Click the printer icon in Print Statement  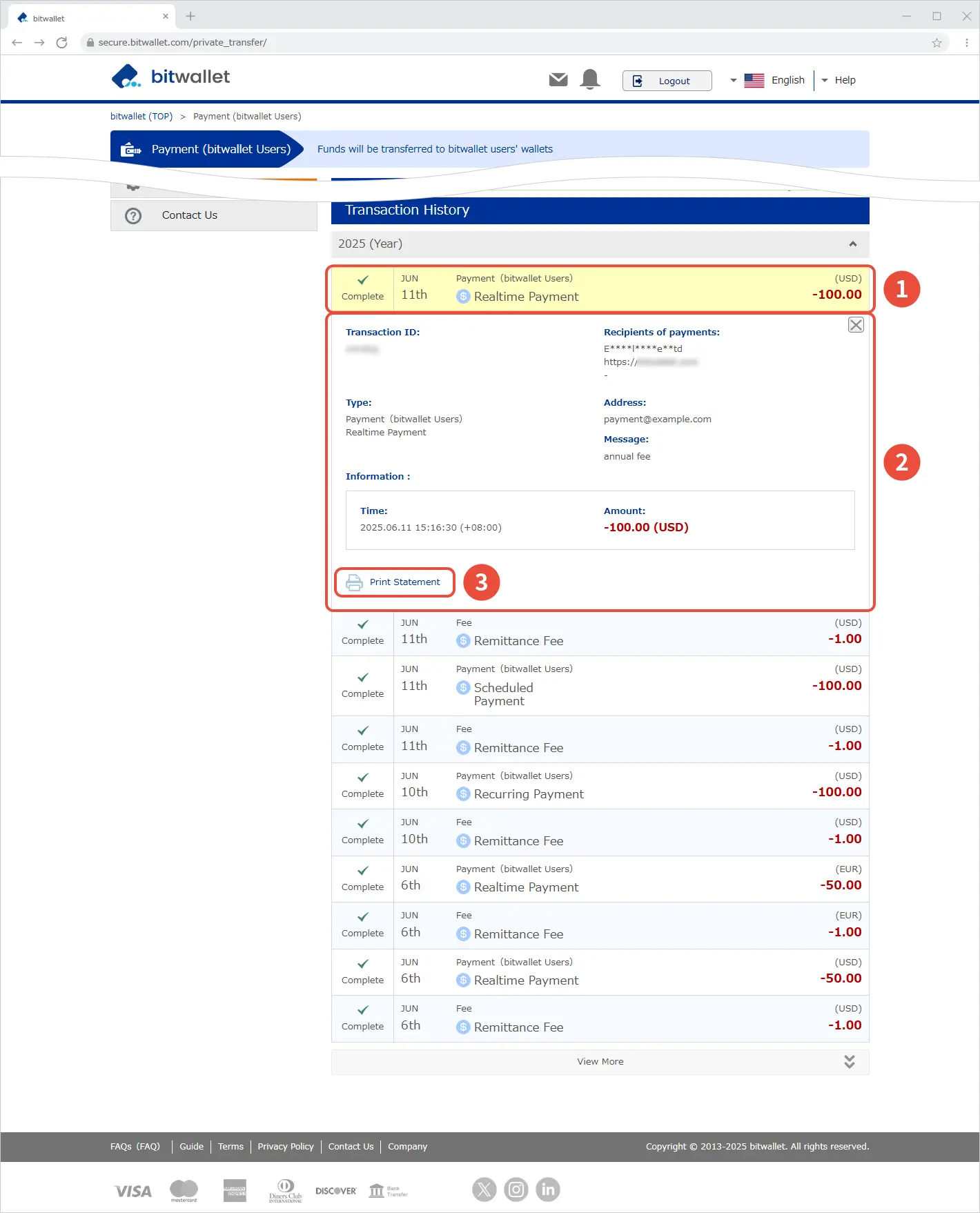tap(354, 582)
